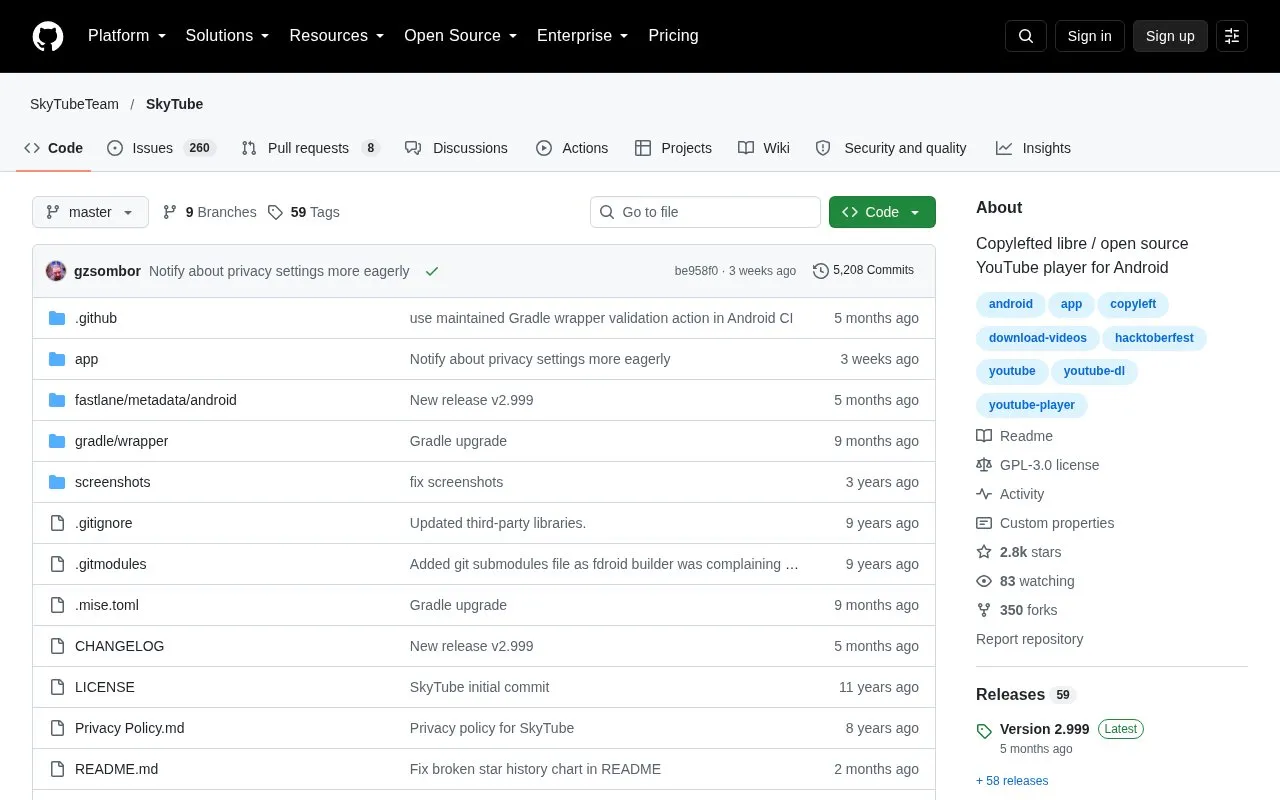
Task: Click the commit history clock icon
Action: 821,271
